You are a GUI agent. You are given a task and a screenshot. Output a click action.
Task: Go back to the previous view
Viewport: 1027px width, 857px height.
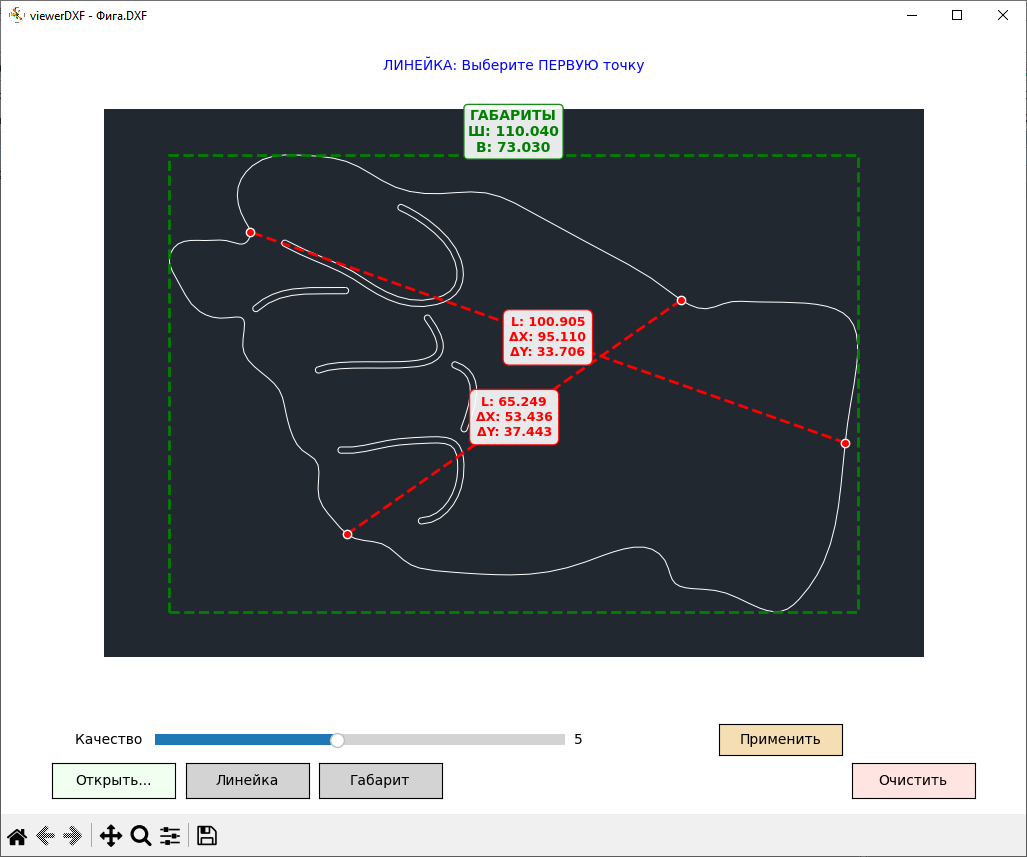[x=45, y=836]
